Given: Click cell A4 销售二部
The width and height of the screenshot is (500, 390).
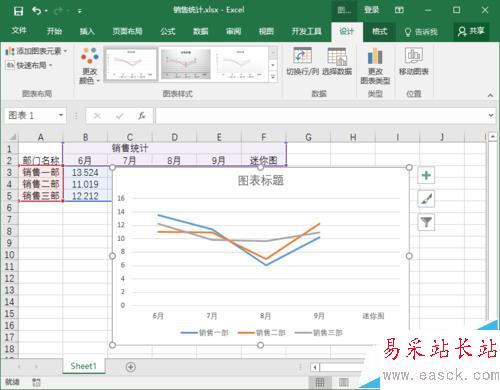Looking at the screenshot, I should [41, 184].
